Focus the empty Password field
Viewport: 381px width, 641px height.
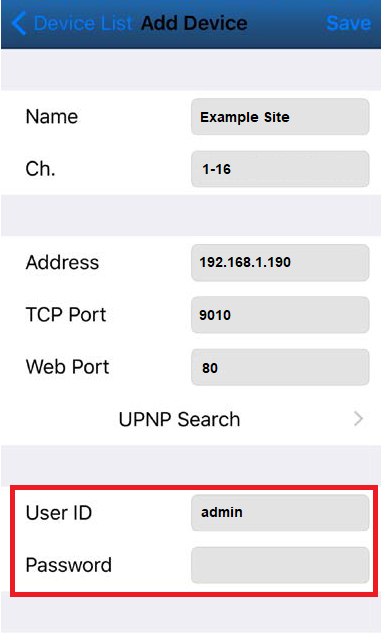point(280,565)
